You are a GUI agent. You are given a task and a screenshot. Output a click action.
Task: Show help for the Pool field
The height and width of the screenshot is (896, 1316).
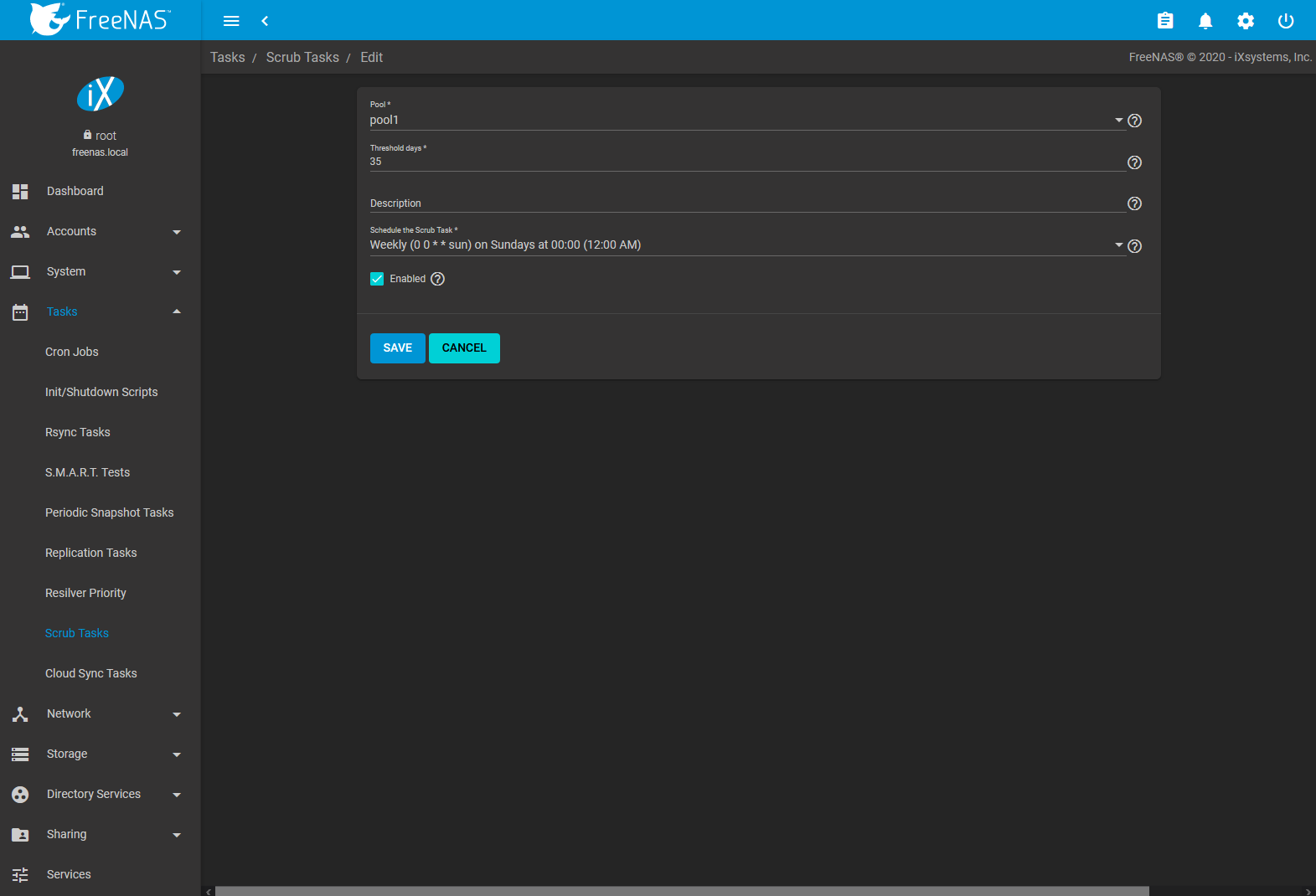pos(1134,121)
